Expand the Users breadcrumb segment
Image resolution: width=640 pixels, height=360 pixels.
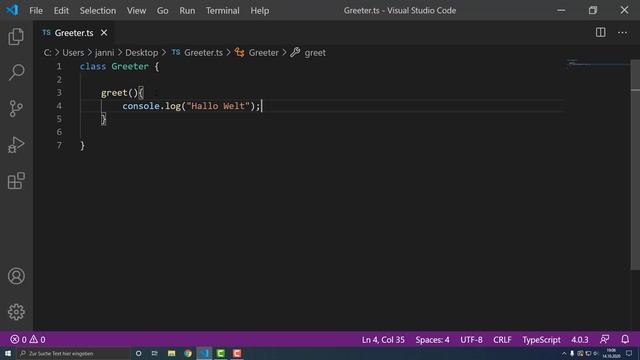click(73, 52)
